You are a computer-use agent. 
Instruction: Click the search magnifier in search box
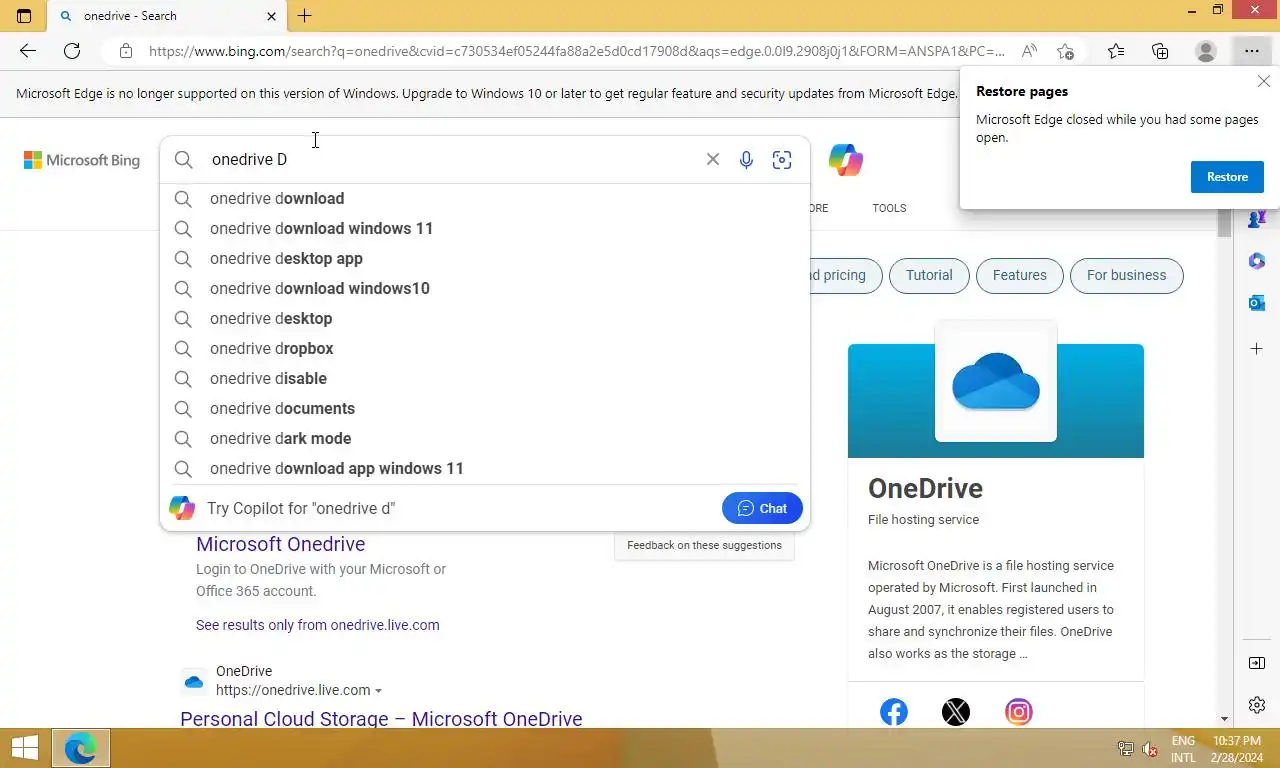tap(184, 160)
